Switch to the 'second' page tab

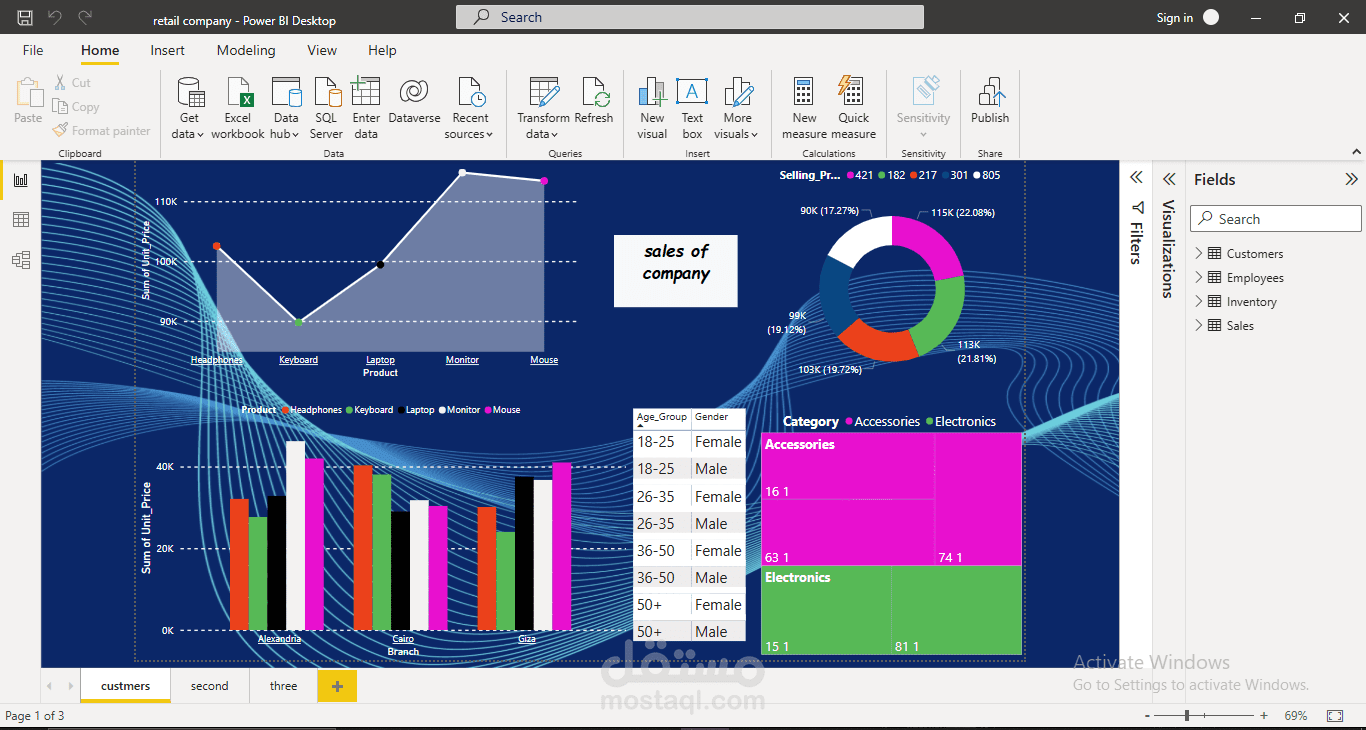pyautogui.click(x=210, y=686)
